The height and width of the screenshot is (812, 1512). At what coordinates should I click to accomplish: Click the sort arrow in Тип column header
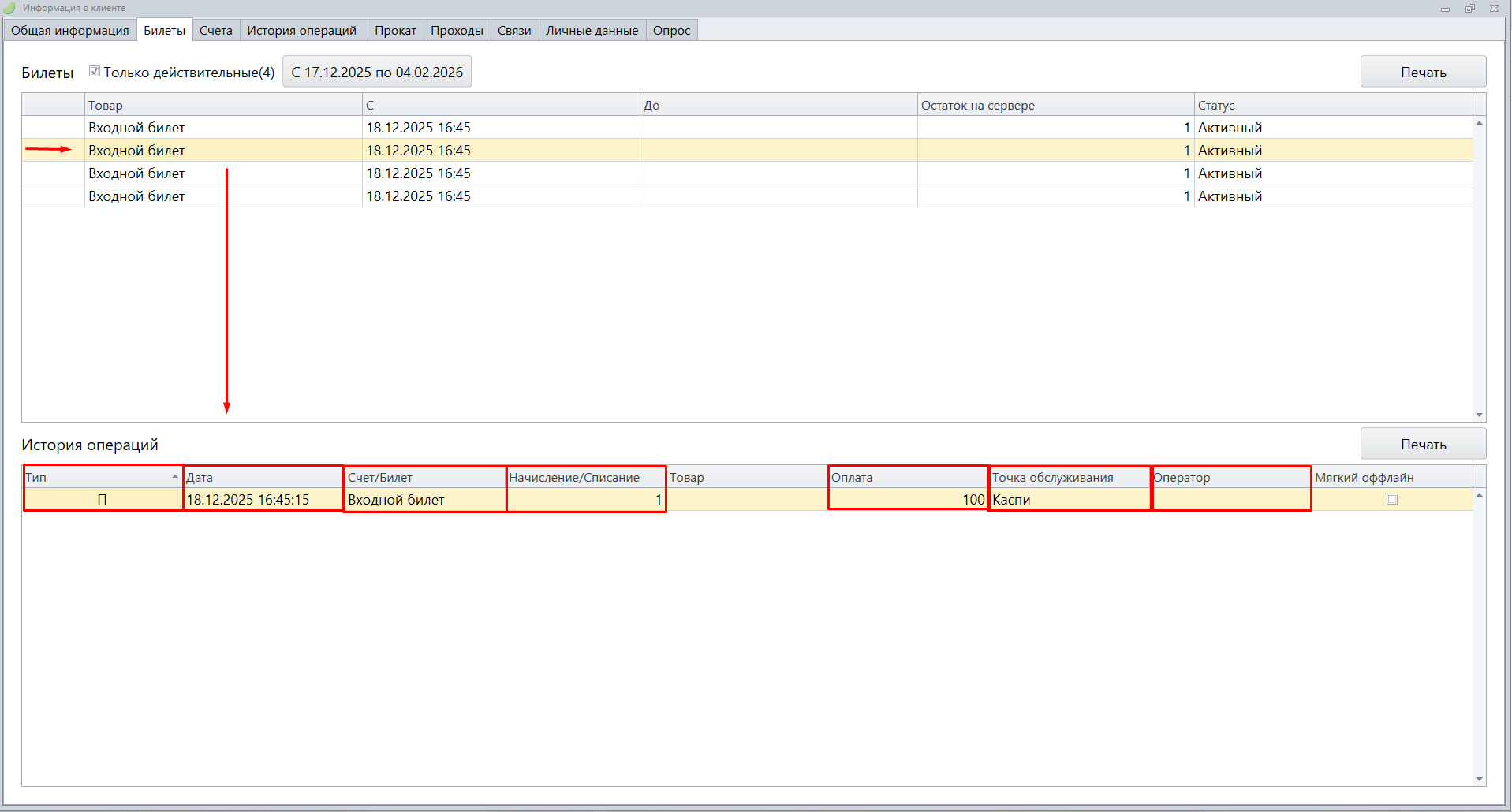pos(175,477)
